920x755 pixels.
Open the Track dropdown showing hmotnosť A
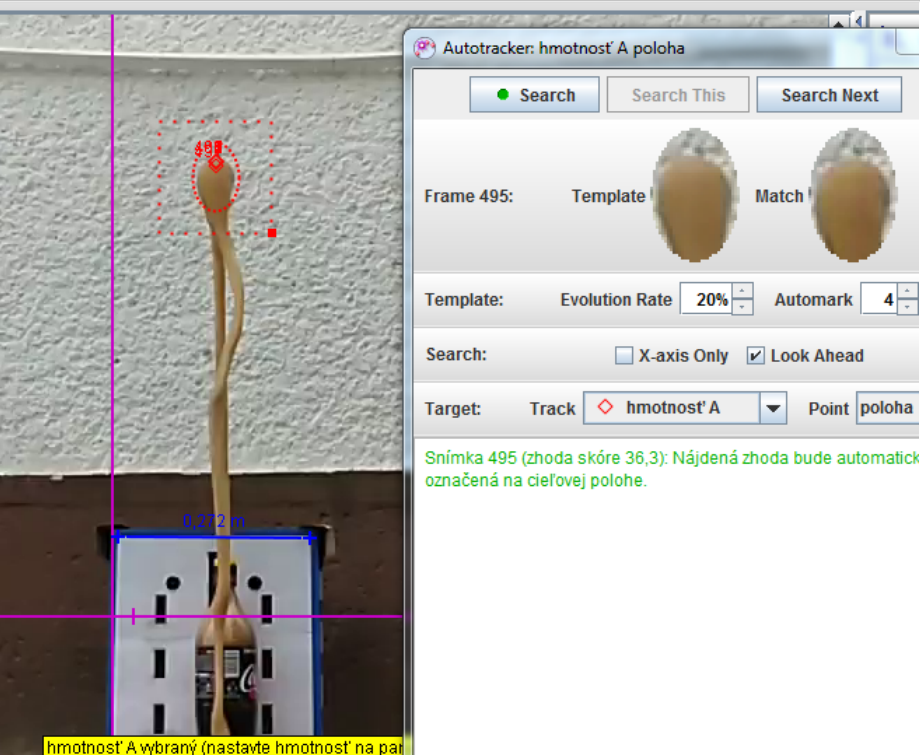773,408
